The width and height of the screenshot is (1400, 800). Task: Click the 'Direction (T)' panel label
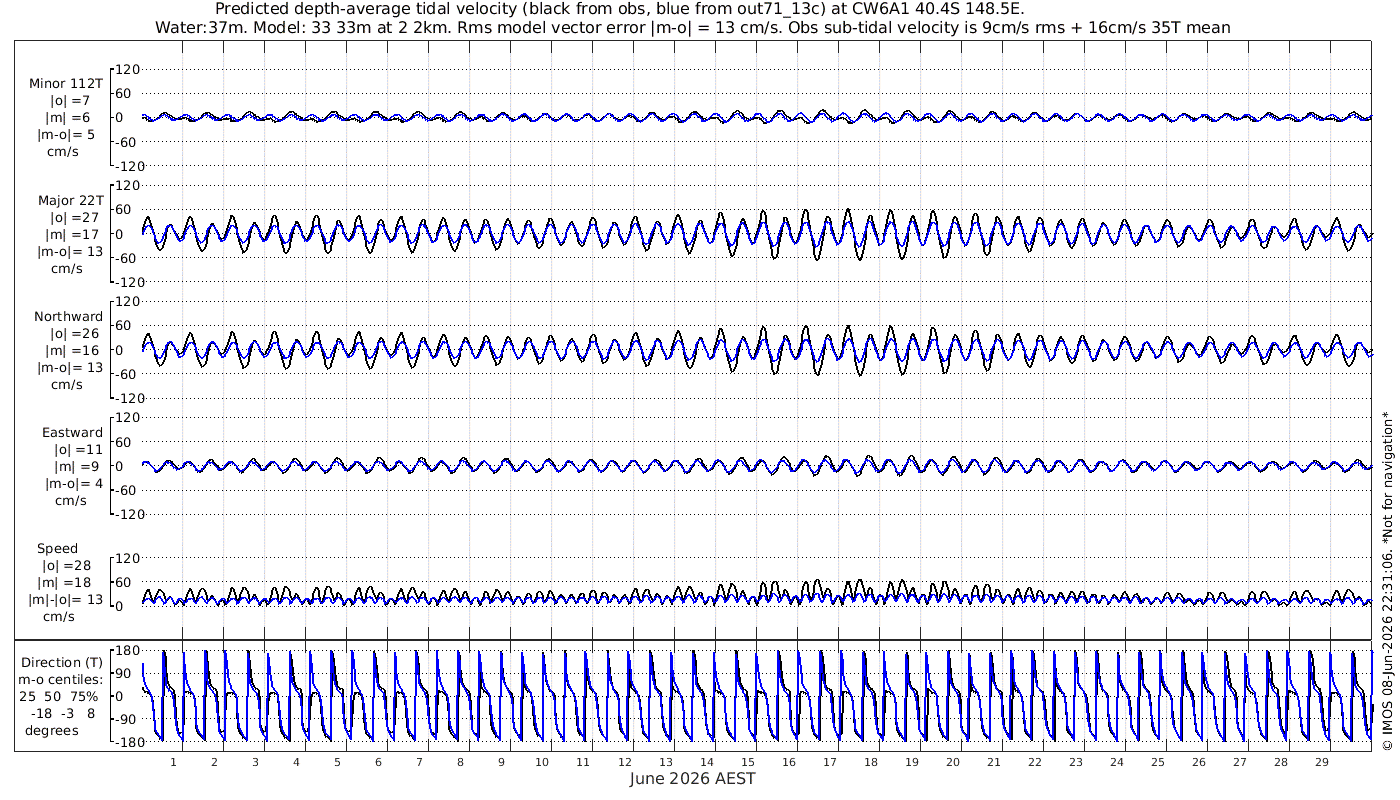click(x=62, y=663)
